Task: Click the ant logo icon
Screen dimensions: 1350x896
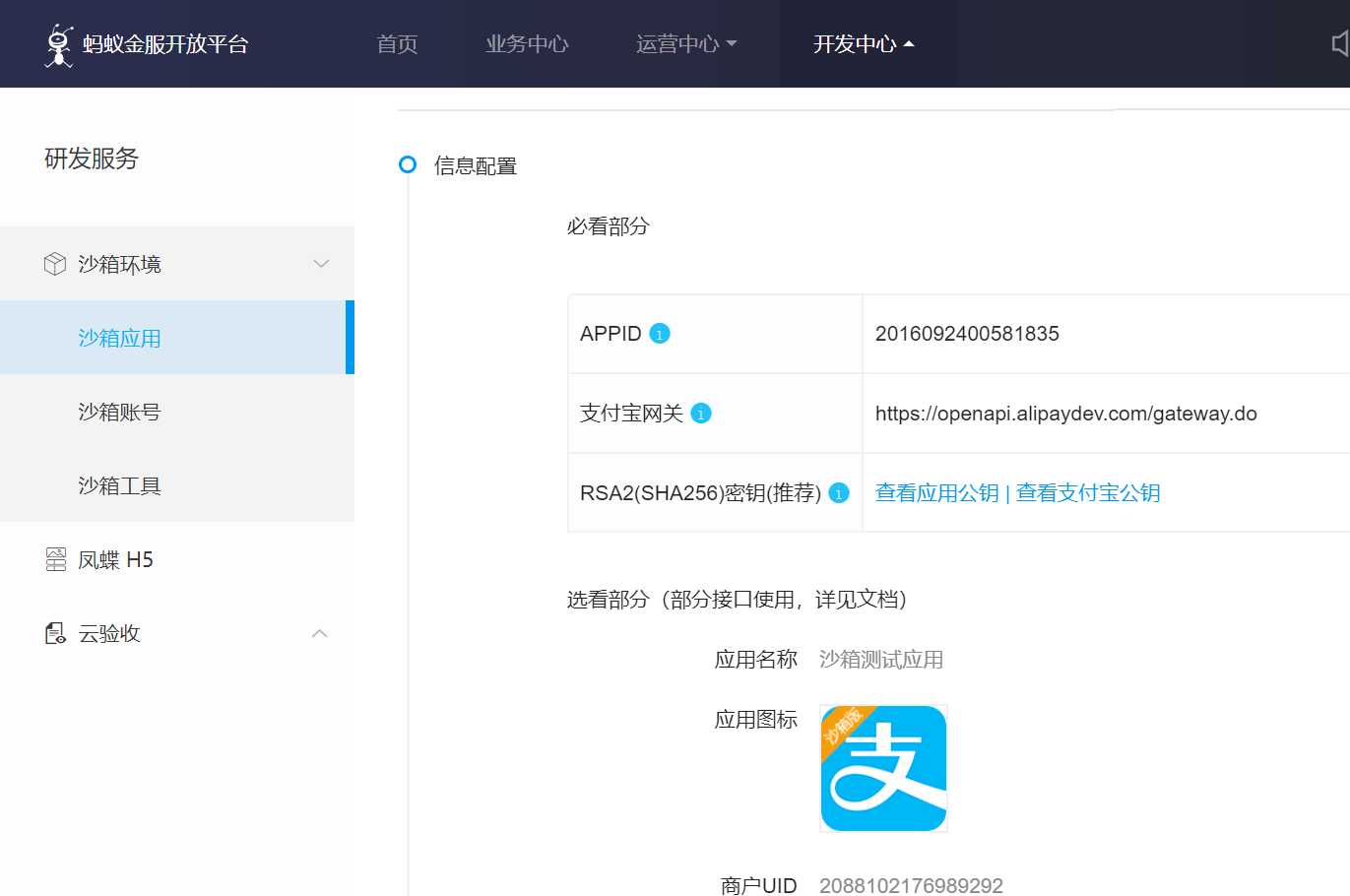Action: coord(59,45)
